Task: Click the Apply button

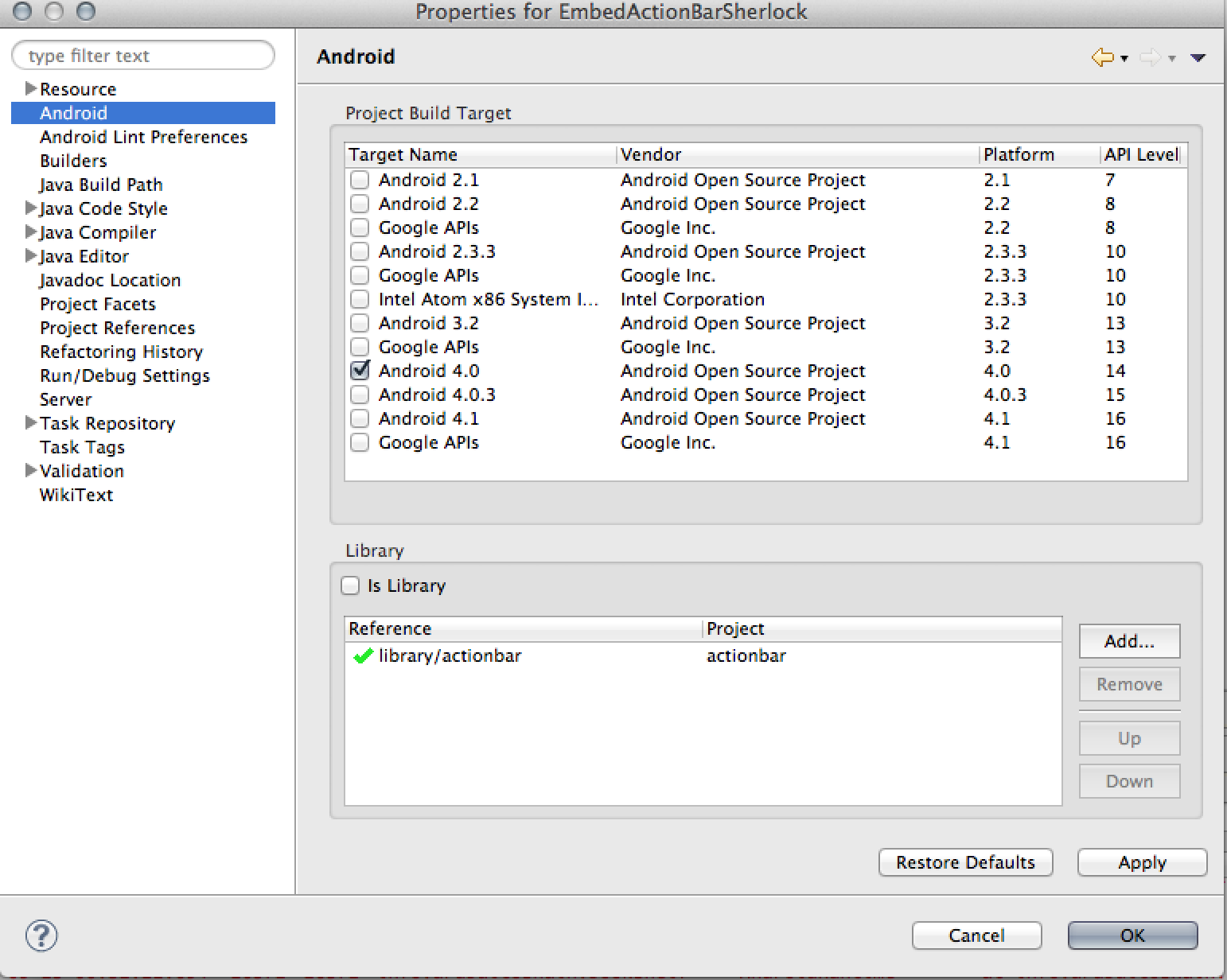Action: 1142,862
